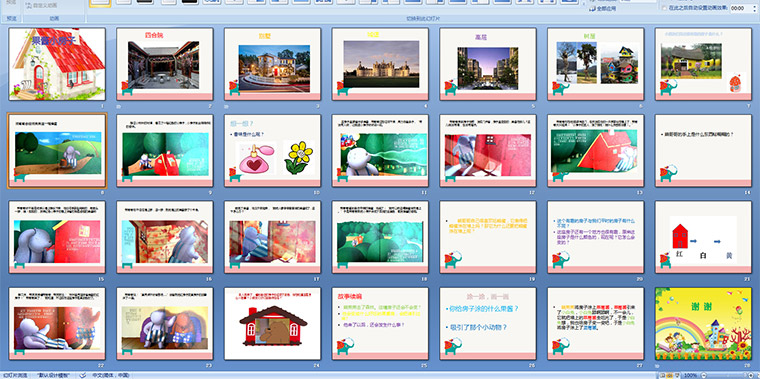Click the zoom out minus button
Image resolution: width=760 pixels, height=379 pixels.
pyautogui.click(x=703, y=376)
